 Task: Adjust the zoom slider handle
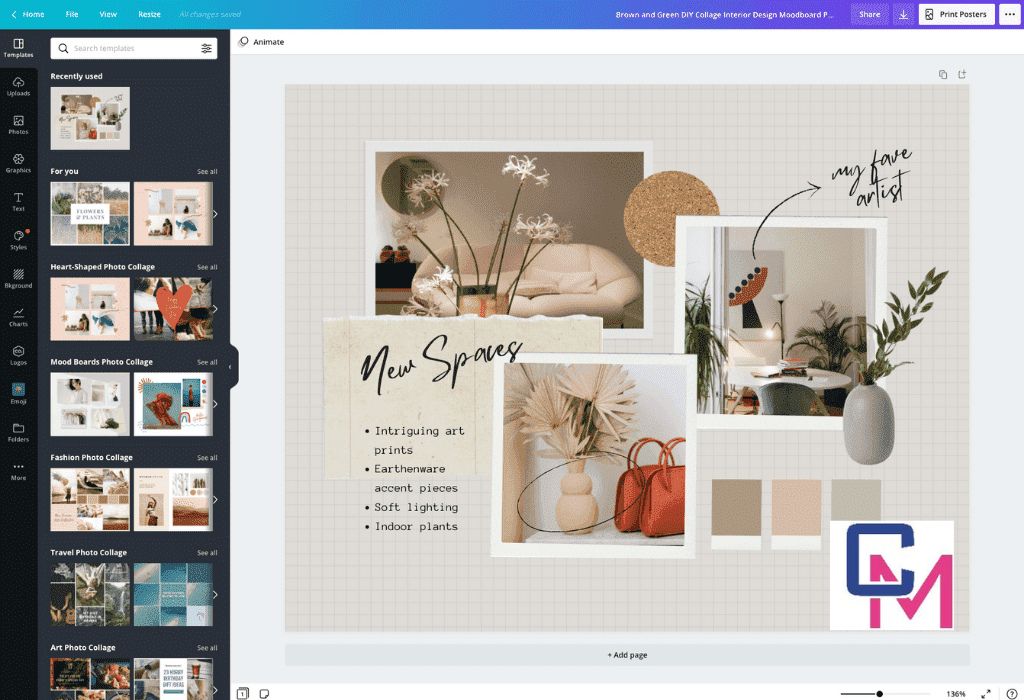tap(879, 693)
